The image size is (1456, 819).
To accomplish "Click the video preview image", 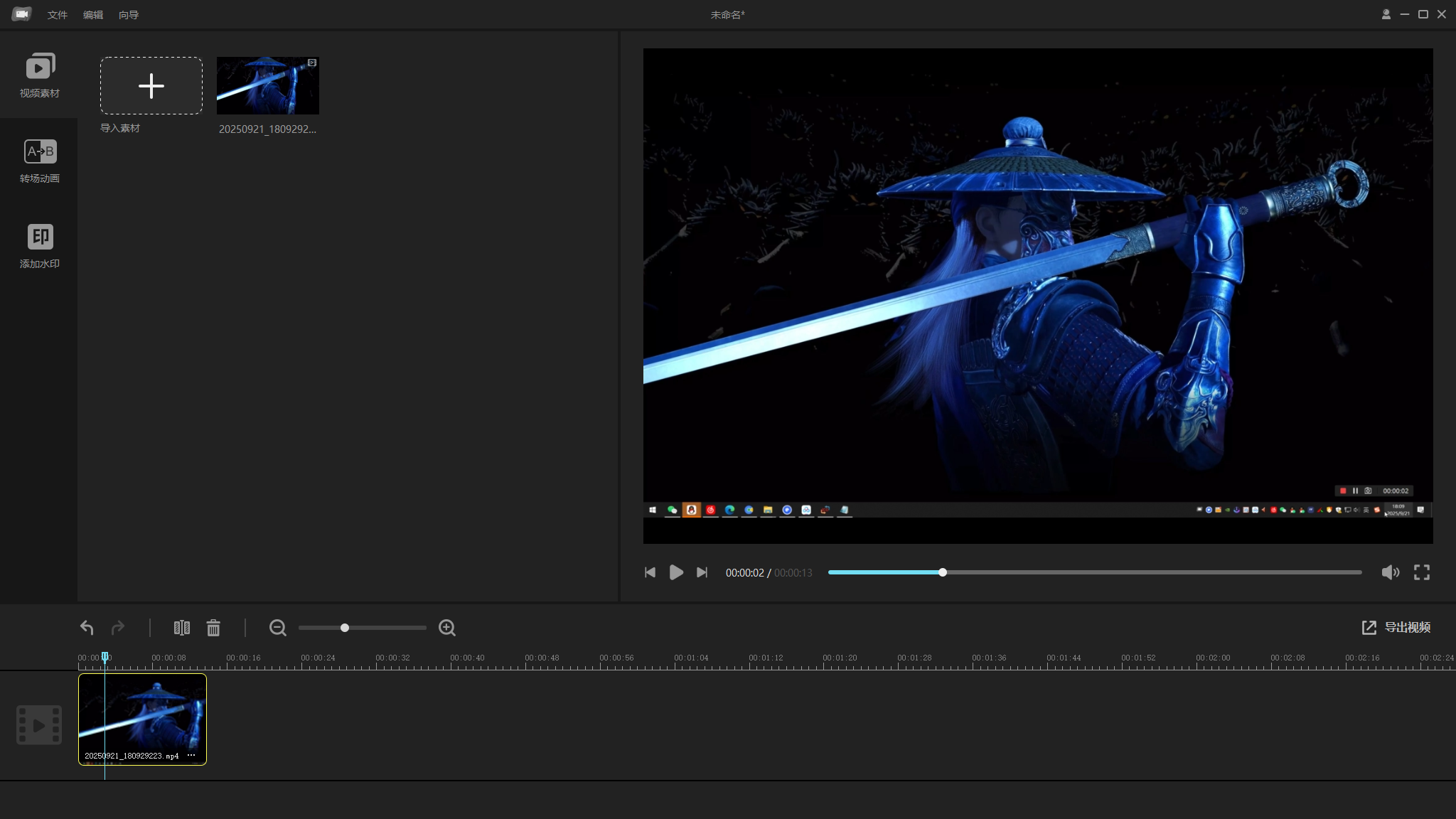I will (1038, 296).
